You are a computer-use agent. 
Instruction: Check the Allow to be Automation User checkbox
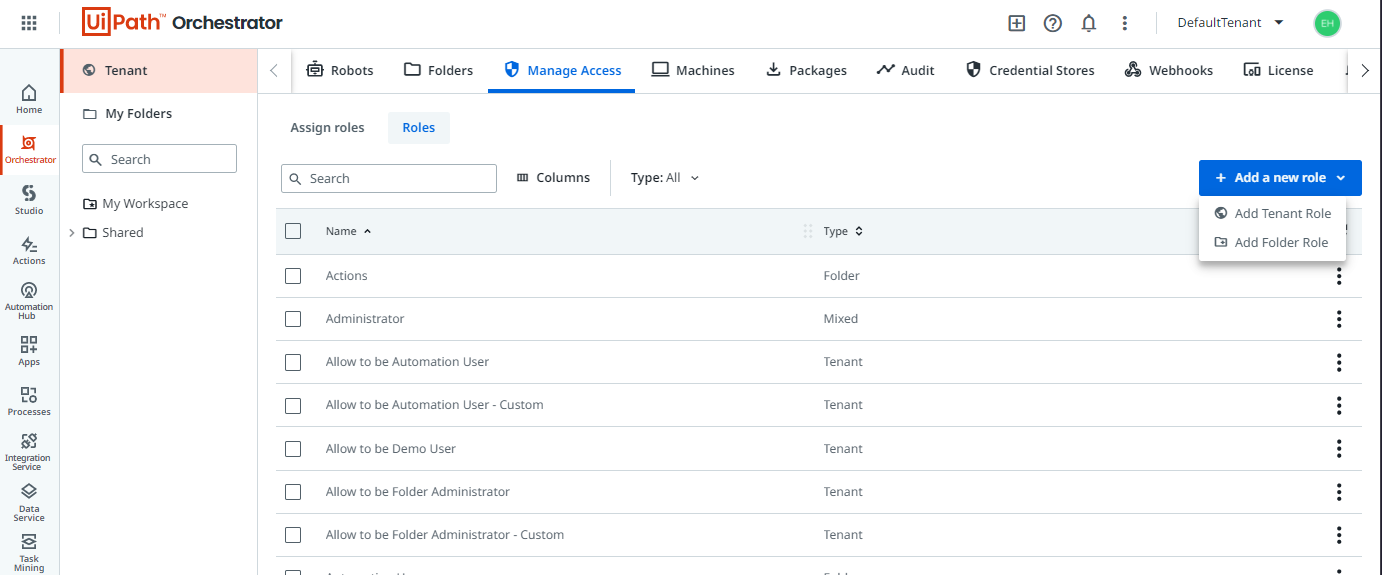point(293,362)
